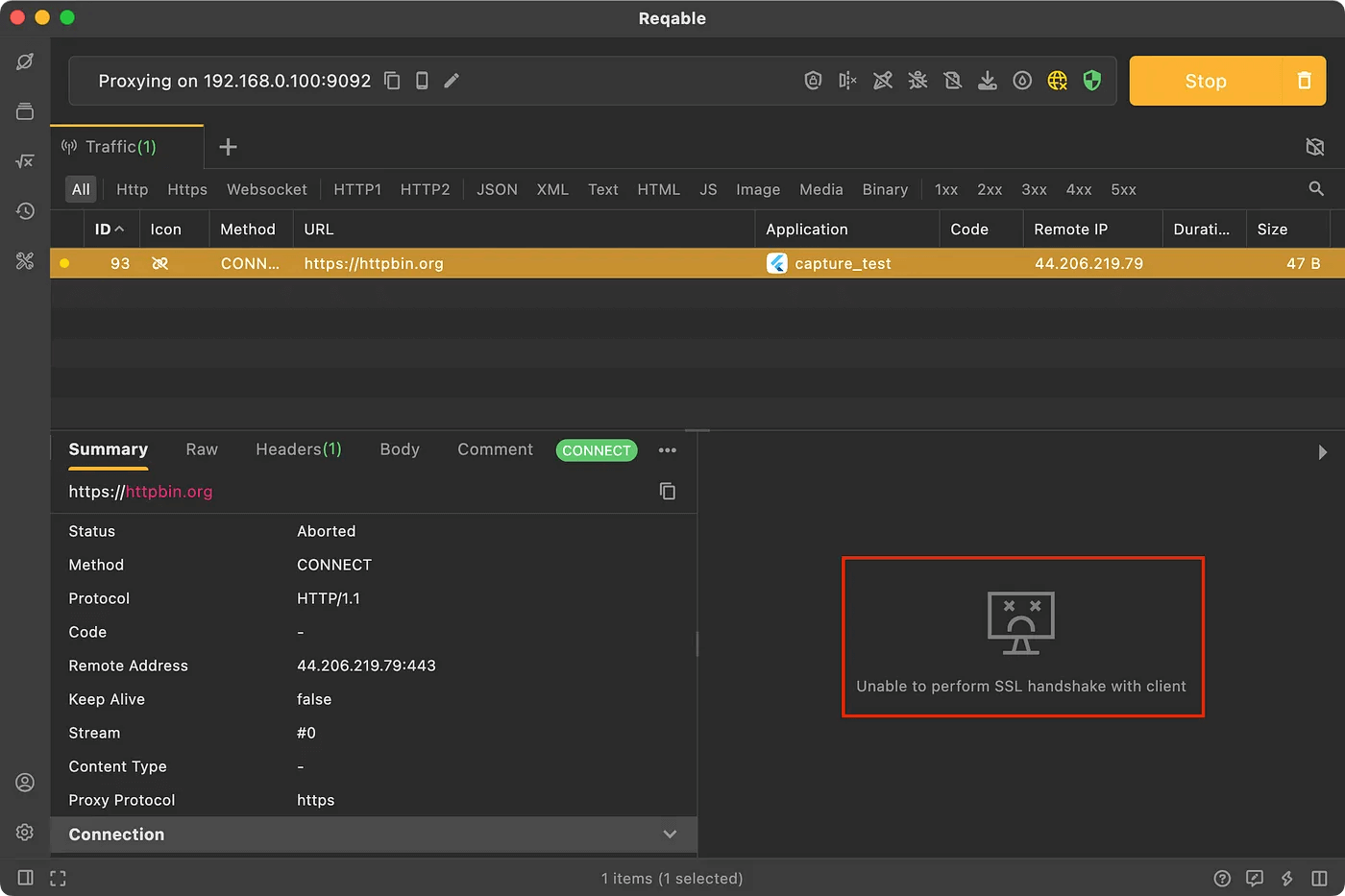Viewport: 1345px width, 896px height.
Task: Filter by HTTP1 protocol
Action: [357, 190]
